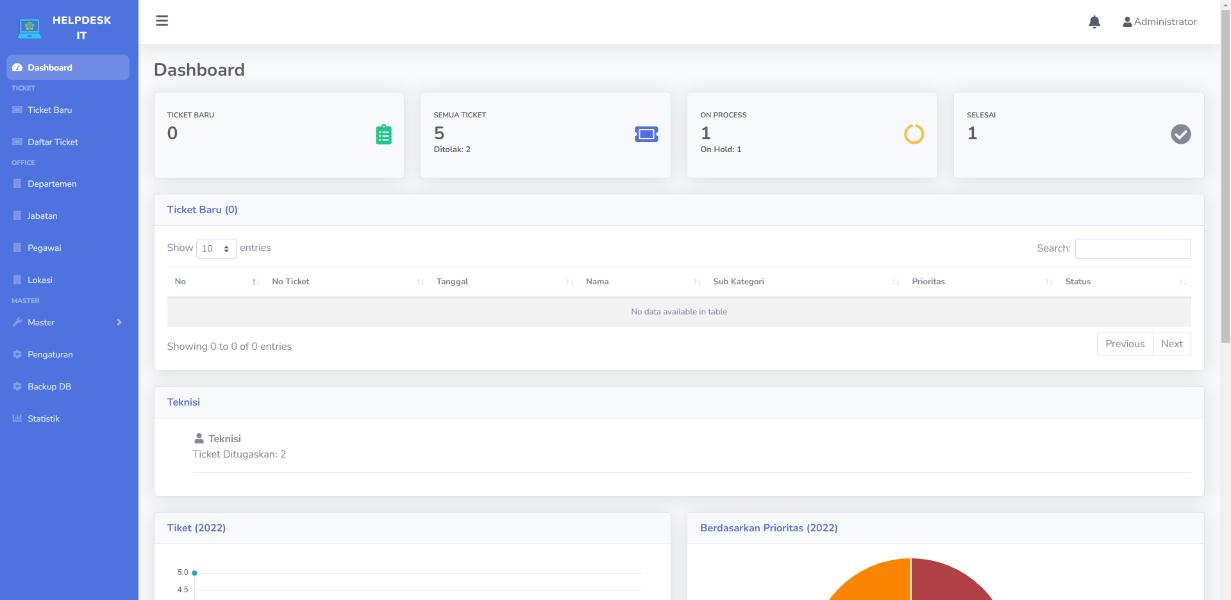Click the 'On Hold: 1' text

click(x=720, y=150)
